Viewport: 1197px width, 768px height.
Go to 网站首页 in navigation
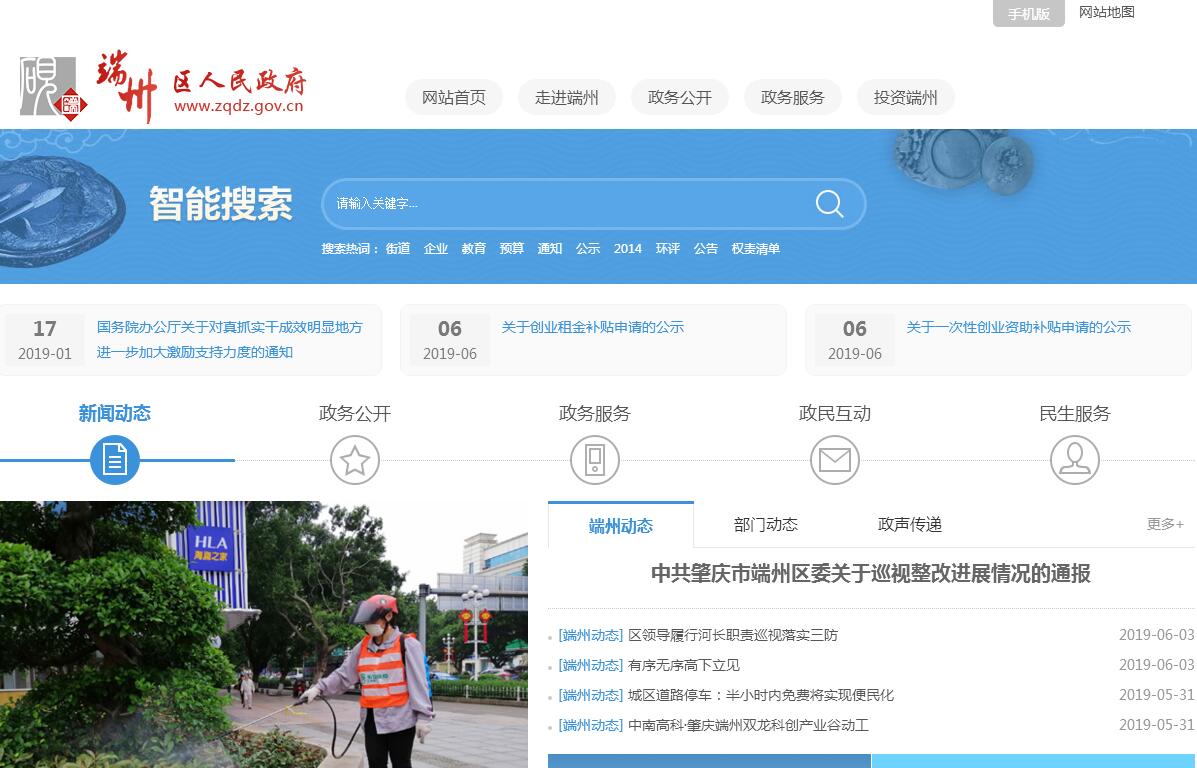454,97
